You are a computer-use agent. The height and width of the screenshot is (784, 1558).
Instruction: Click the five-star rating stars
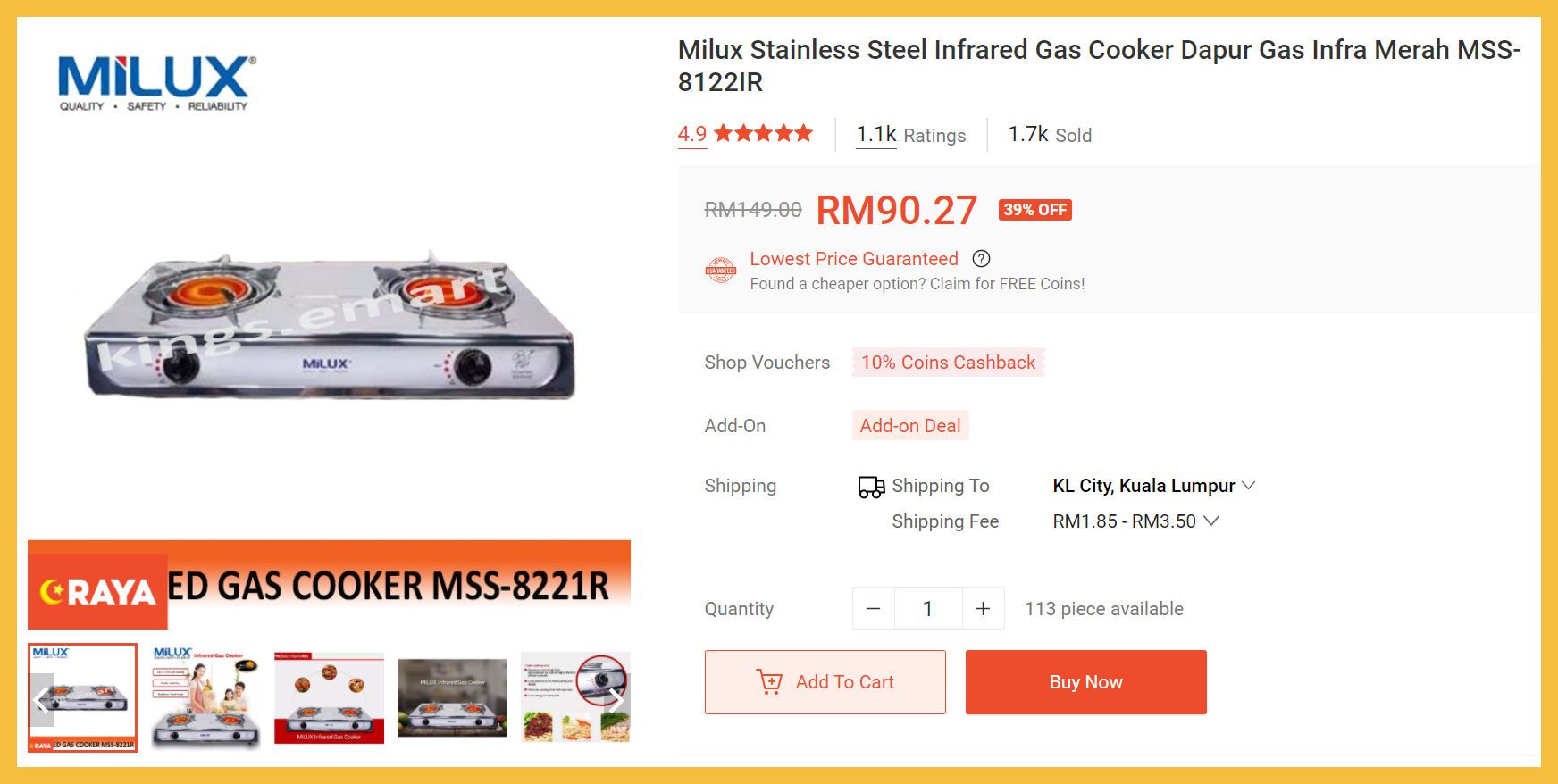pyautogui.click(x=764, y=134)
